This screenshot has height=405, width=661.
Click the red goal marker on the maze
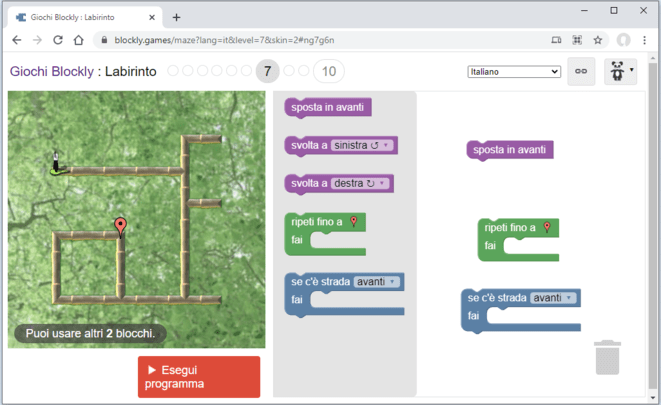(x=121, y=226)
